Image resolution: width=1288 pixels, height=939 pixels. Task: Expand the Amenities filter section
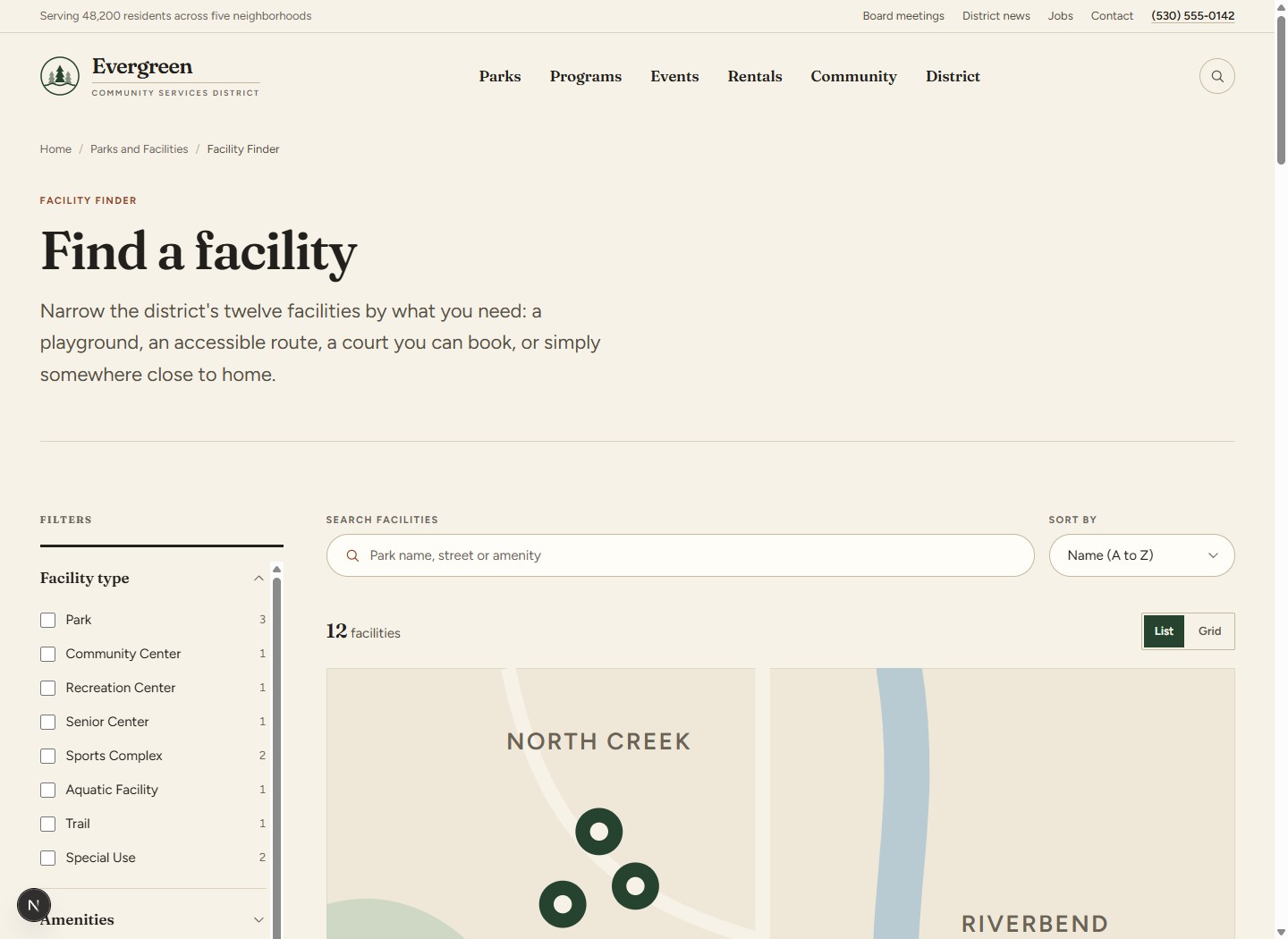153,919
